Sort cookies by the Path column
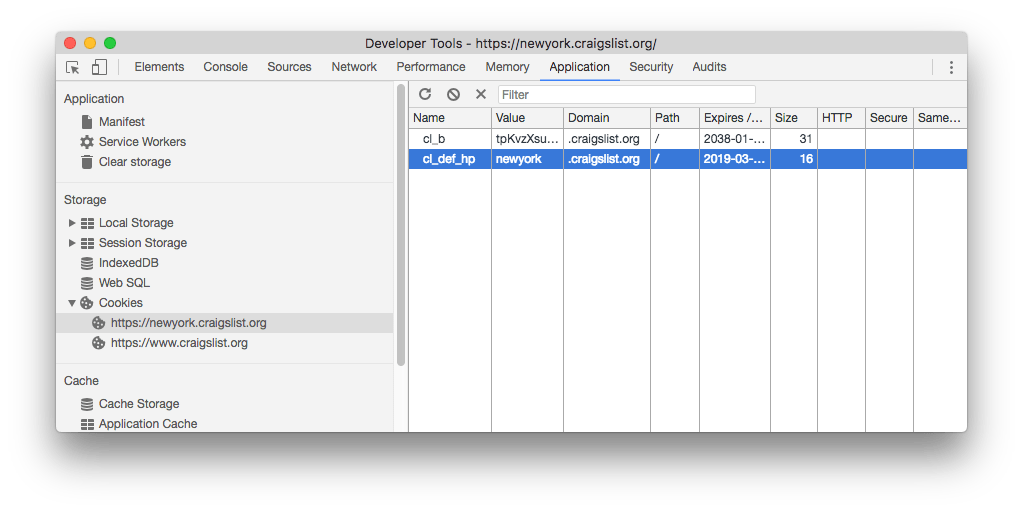Viewport: 1023px width, 512px height. click(675, 118)
